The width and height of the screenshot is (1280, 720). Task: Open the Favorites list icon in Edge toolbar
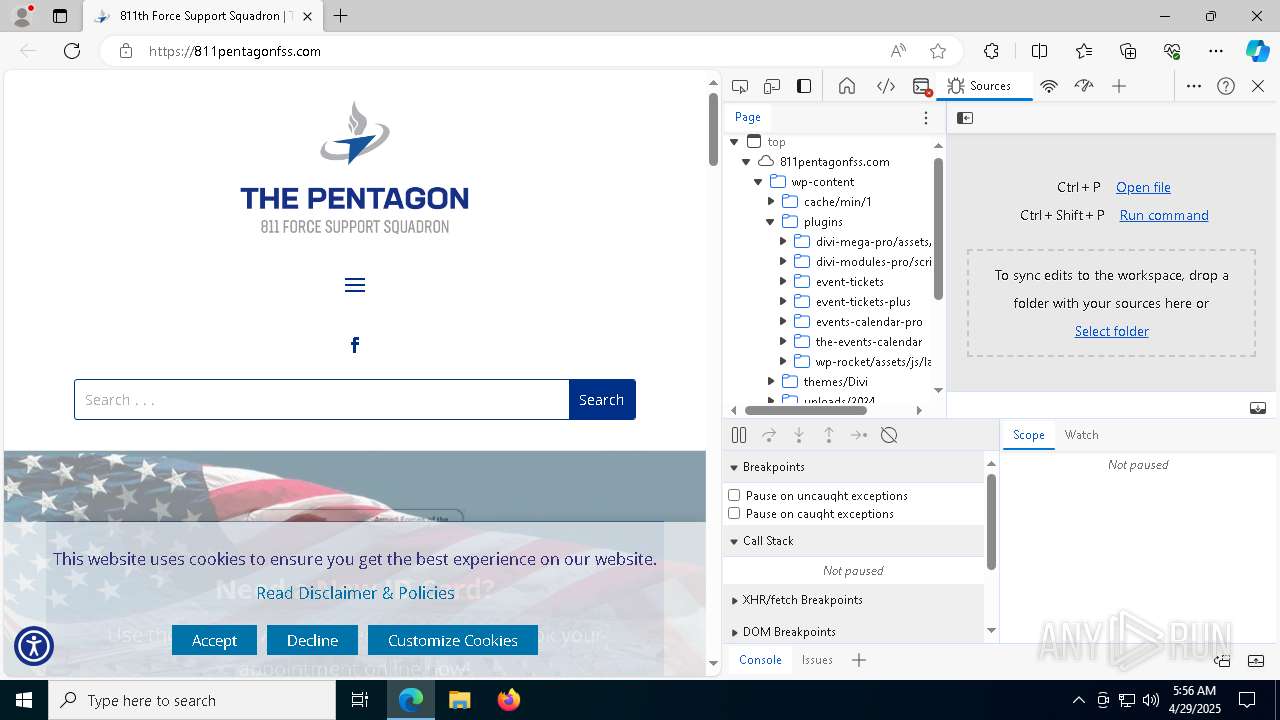[x=1084, y=51]
